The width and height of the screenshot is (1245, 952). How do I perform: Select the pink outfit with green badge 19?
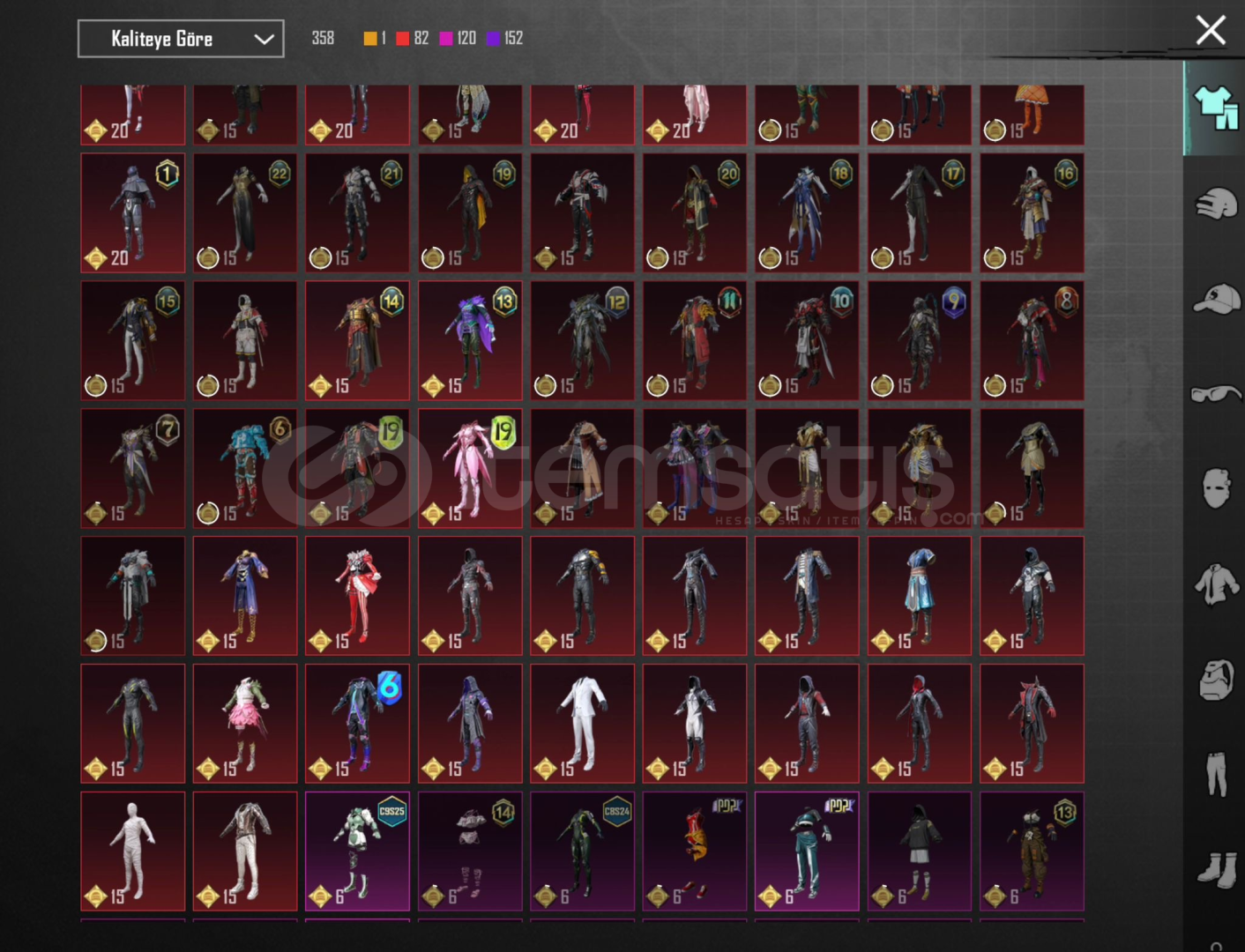click(470, 468)
